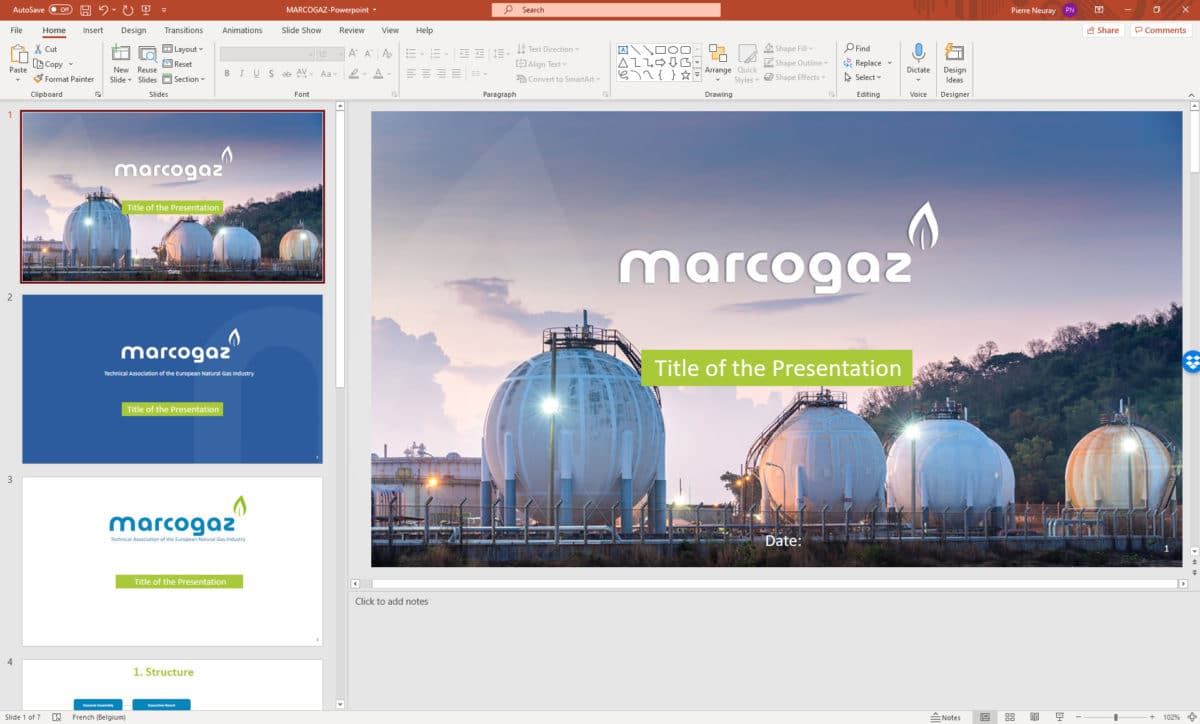
Task: Select the oval shape in Drawing gallery
Action: tap(673, 49)
